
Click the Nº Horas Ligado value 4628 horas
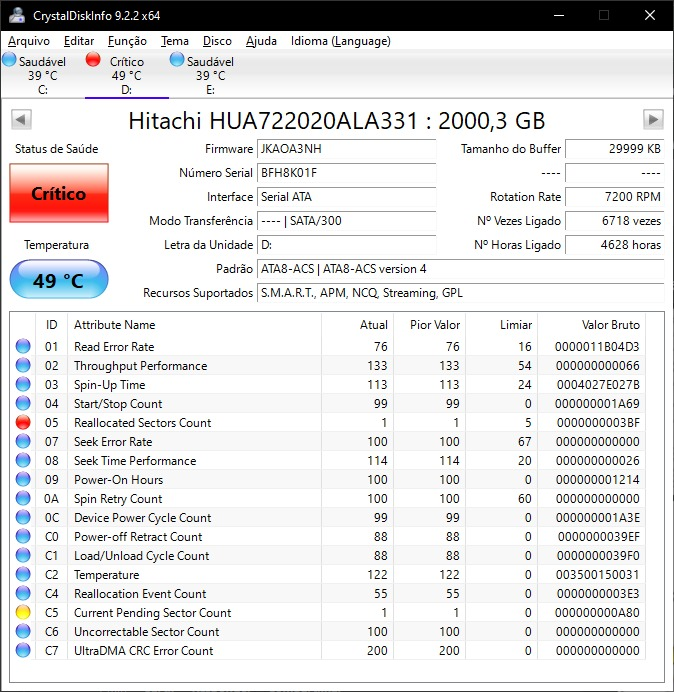tap(614, 244)
